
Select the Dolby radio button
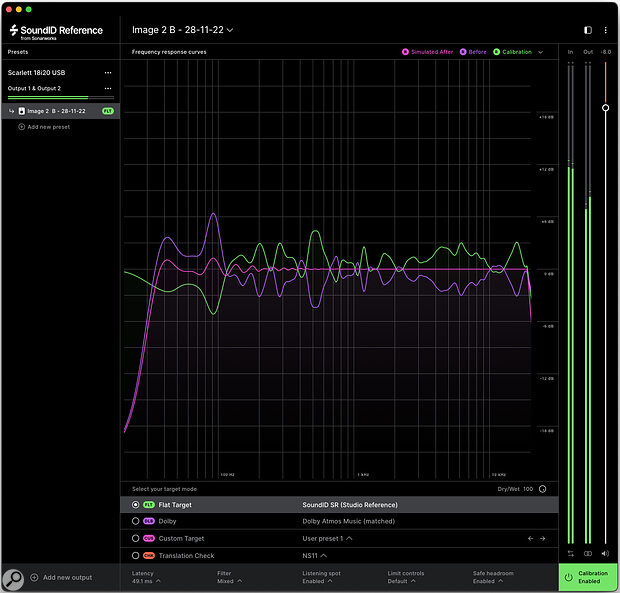(x=135, y=521)
